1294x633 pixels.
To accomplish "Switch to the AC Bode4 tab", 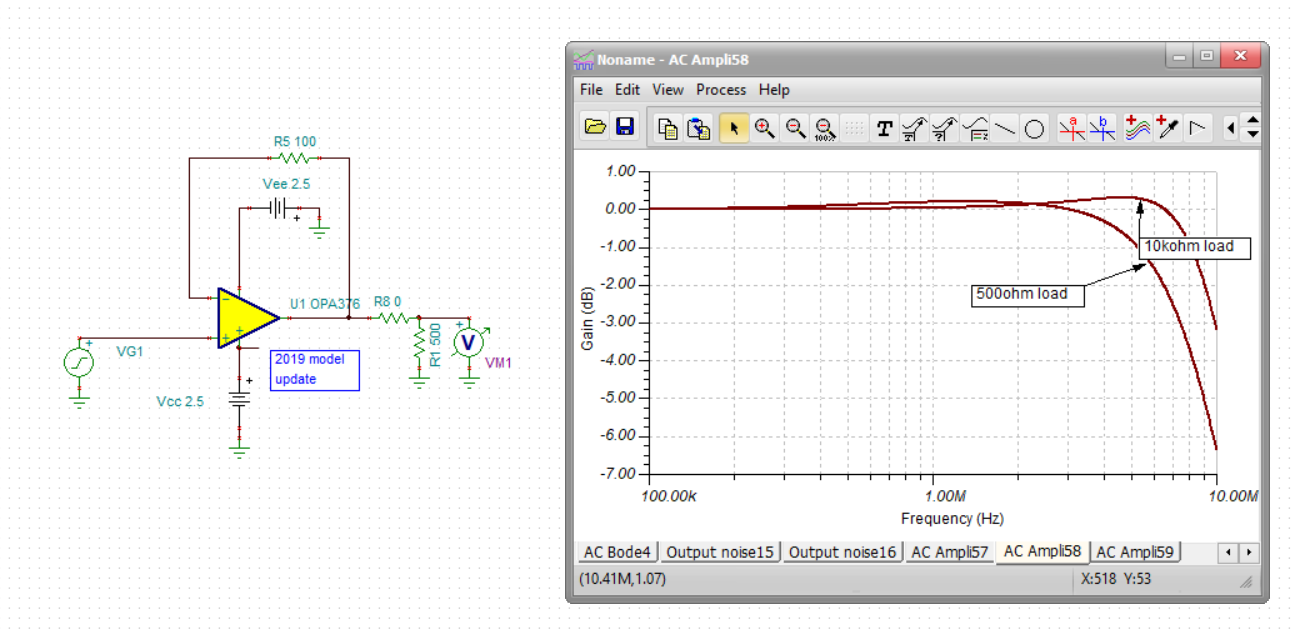I will [x=617, y=552].
